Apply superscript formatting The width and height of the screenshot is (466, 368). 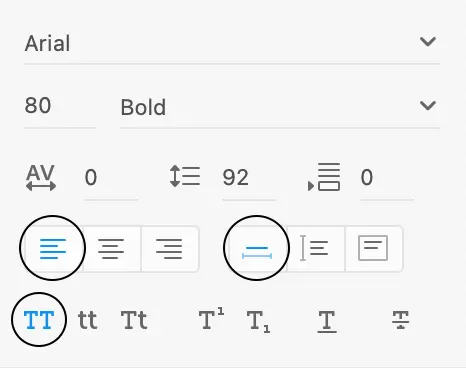coord(211,319)
